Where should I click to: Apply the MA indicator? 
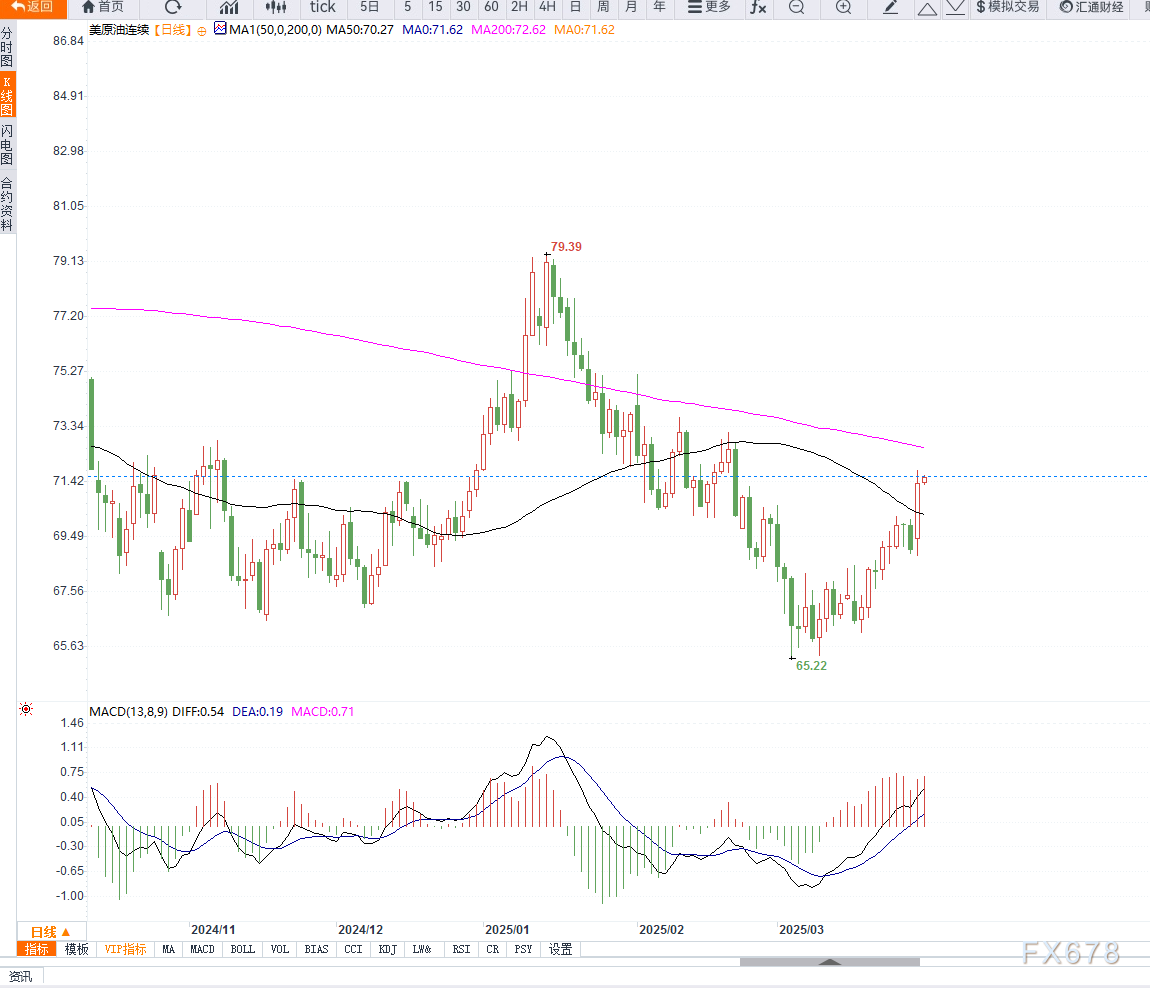(169, 949)
